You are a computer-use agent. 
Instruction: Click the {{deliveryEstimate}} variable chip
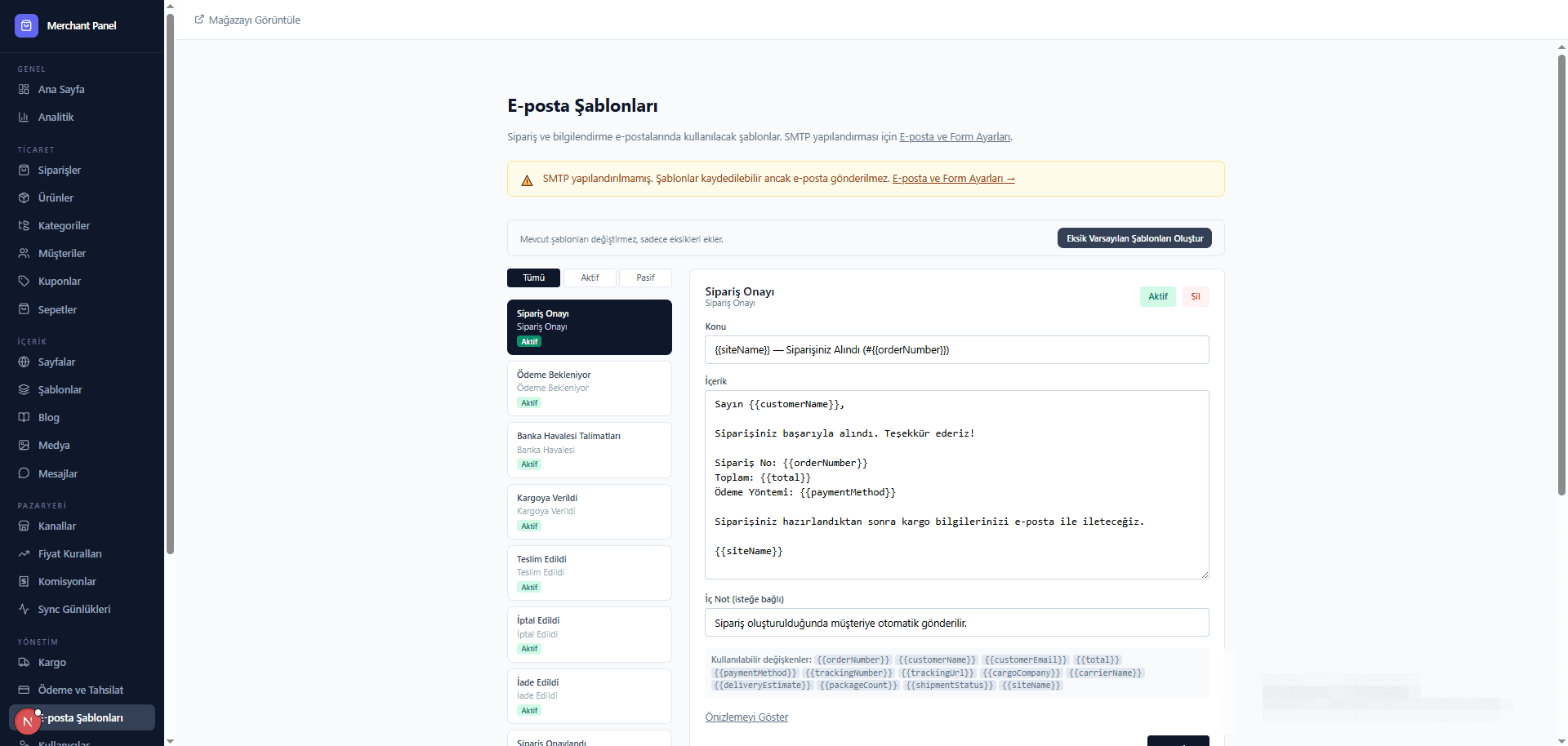click(762, 686)
